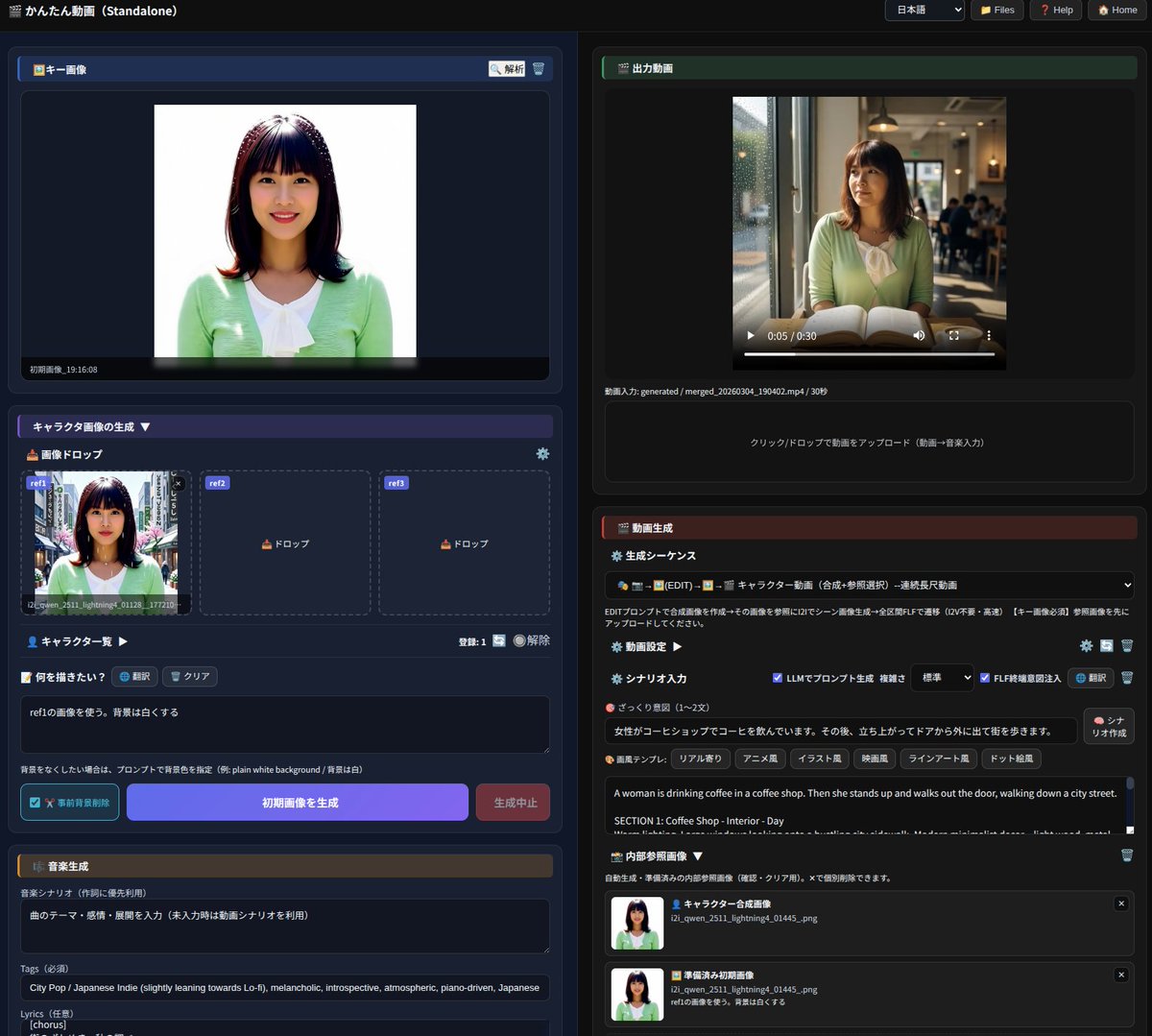Toggle LLMでプロンプト生成 checkbox
Screen dimensions: 1152x1036
pos(778,678)
